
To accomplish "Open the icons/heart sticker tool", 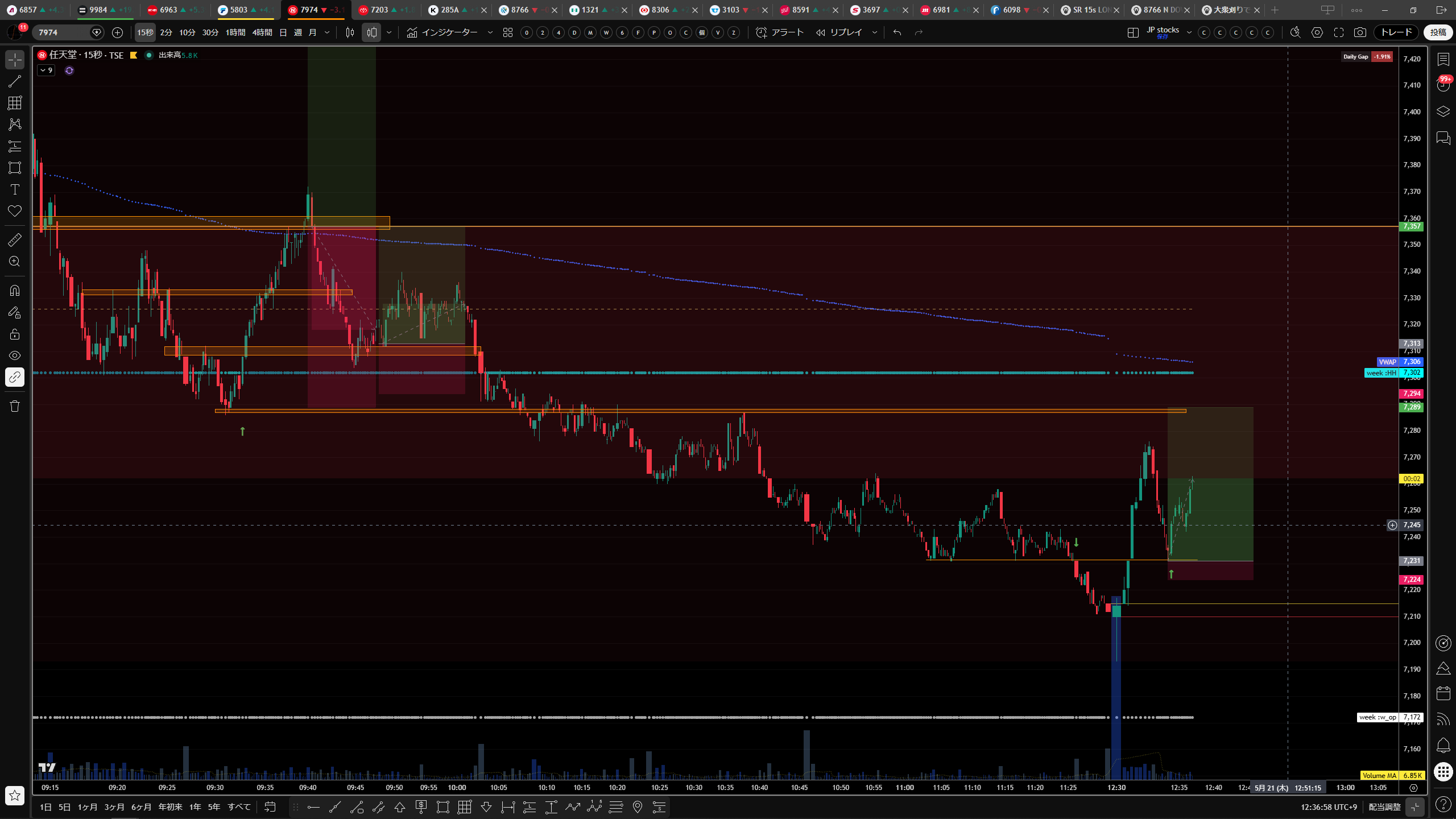I will click(x=15, y=211).
